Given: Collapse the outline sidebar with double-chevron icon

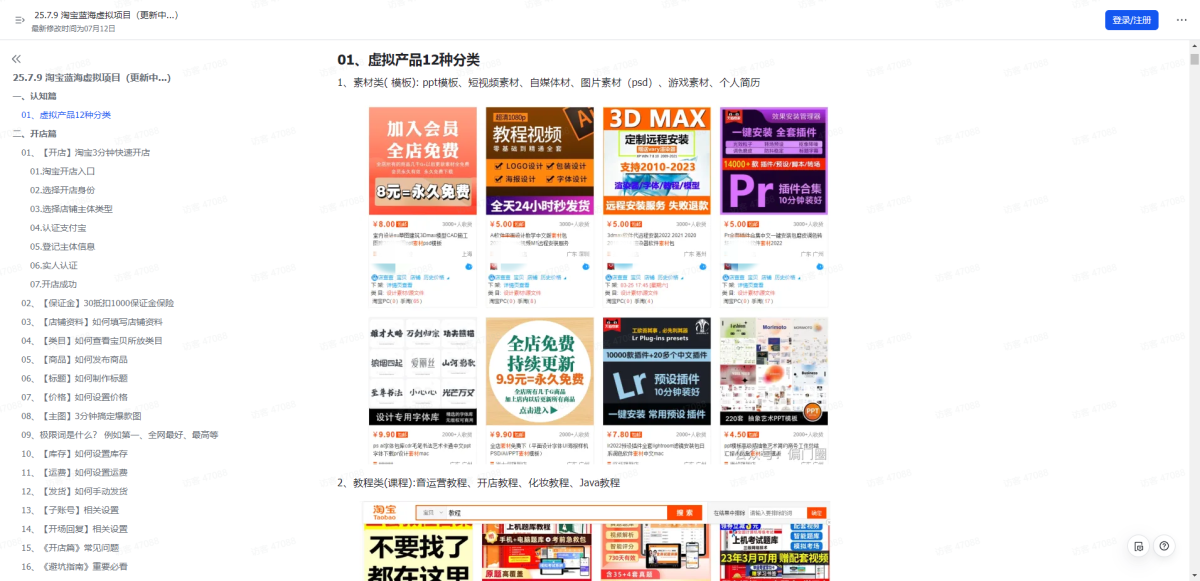Looking at the screenshot, I should click(x=16, y=59).
